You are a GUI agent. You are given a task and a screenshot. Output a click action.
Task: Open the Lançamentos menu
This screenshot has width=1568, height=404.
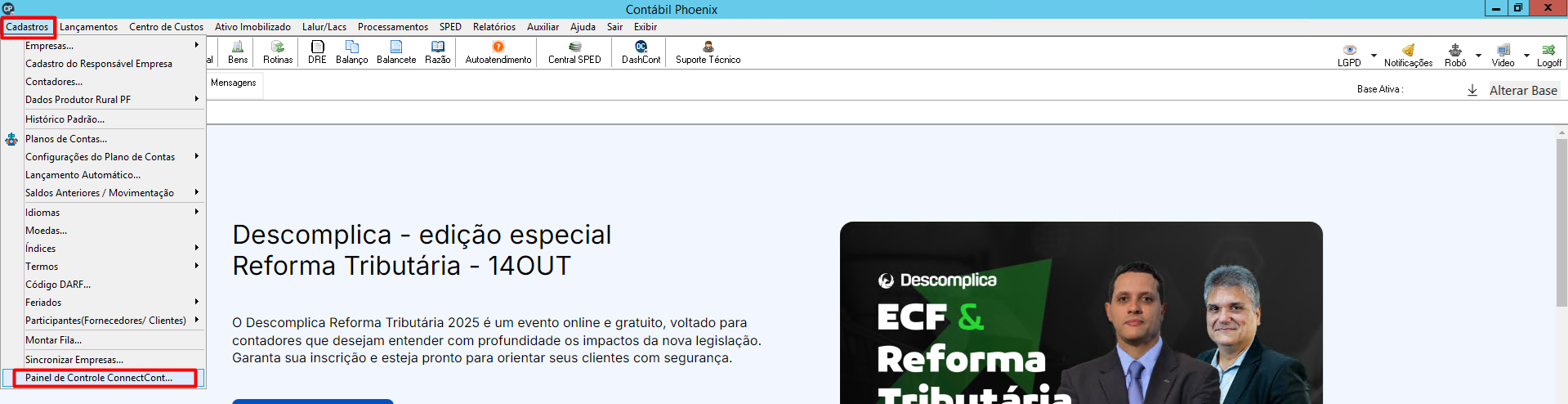click(88, 27)
